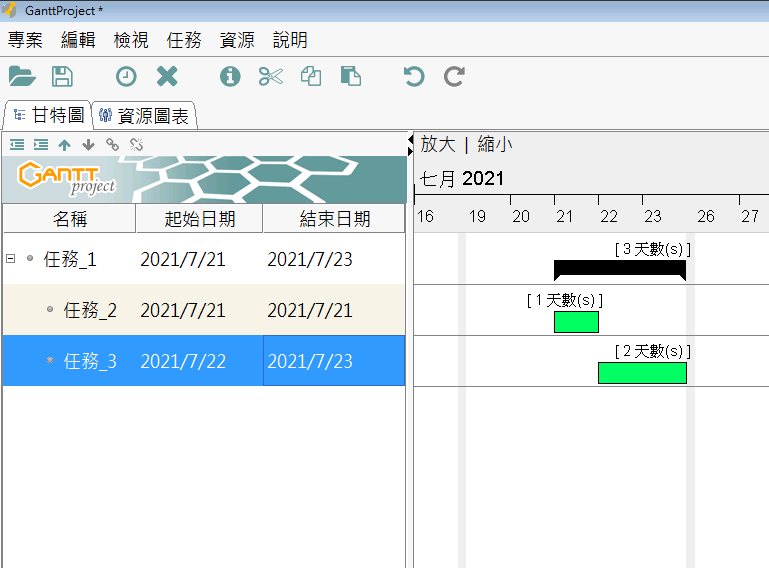This screenshot has height=568, width=769.
Task: Redo the last undone action
Action: [454, 76]
